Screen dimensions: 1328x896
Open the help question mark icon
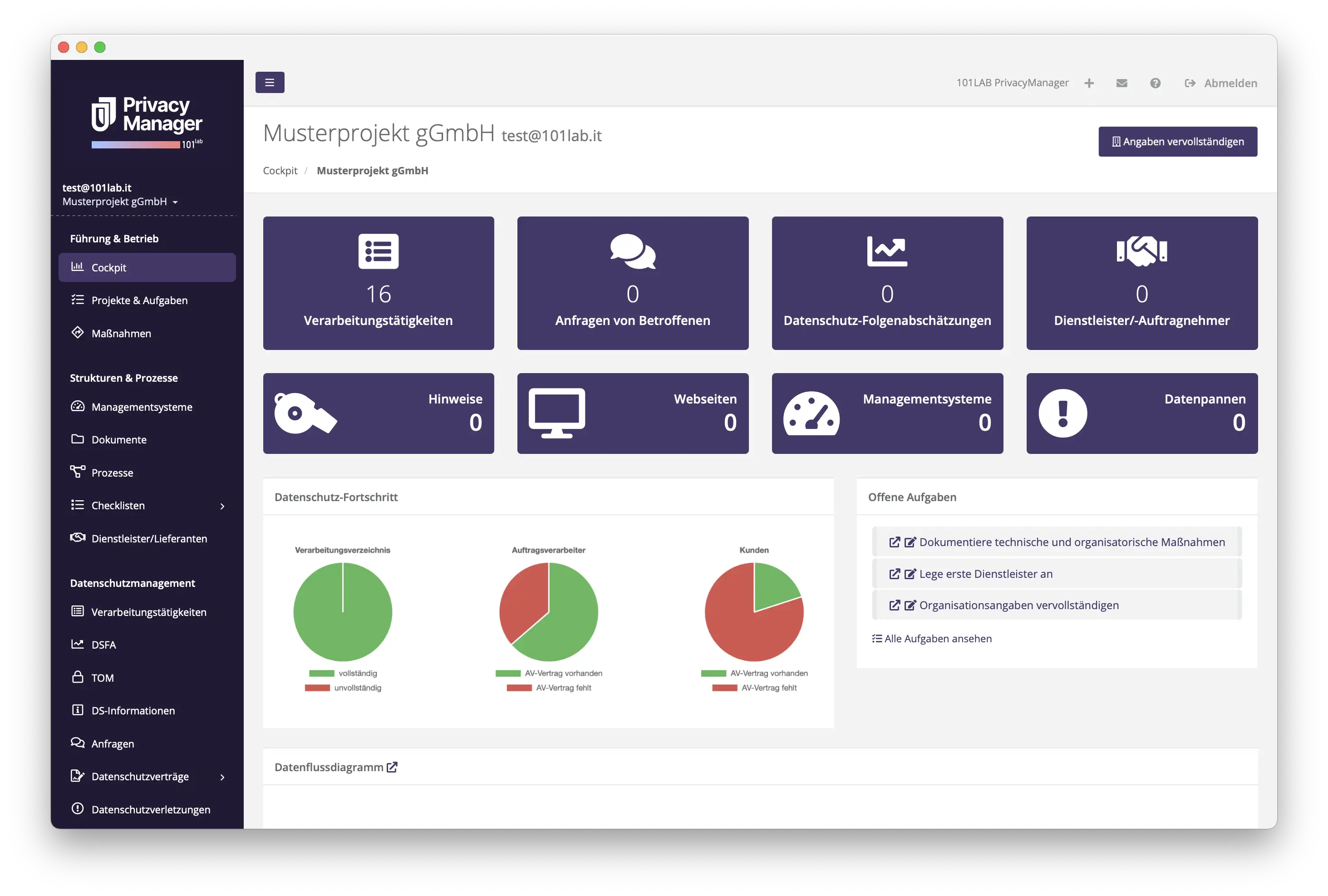[1156, 83]
